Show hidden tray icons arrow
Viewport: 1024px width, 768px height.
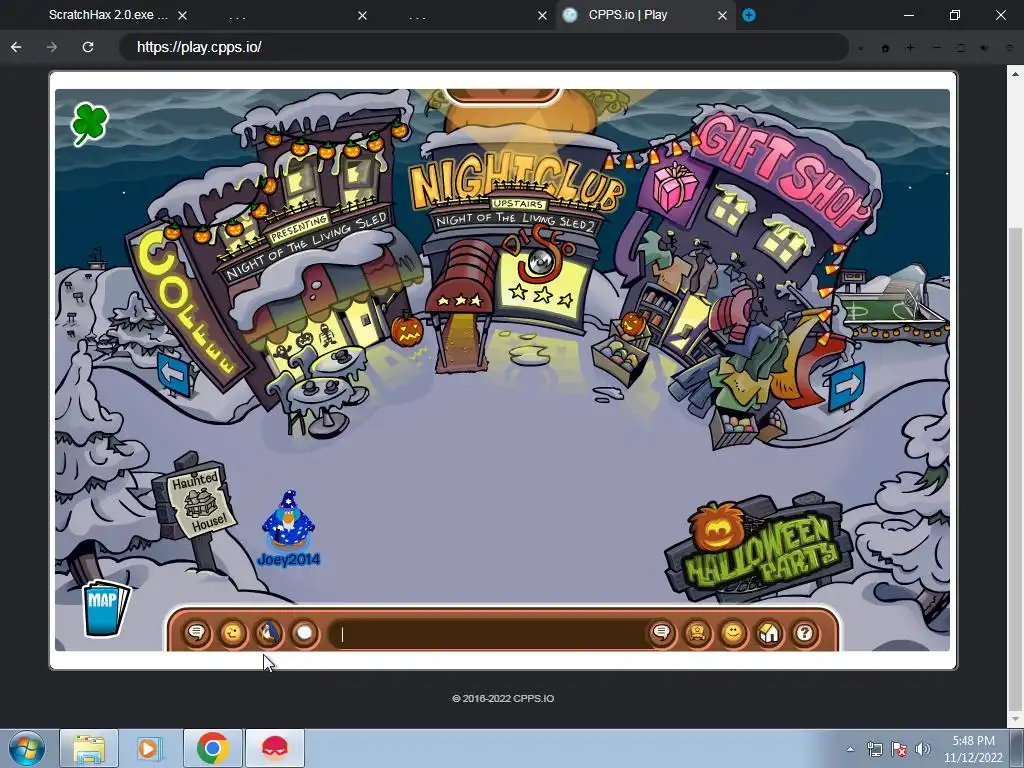click(x=850, y=749)
